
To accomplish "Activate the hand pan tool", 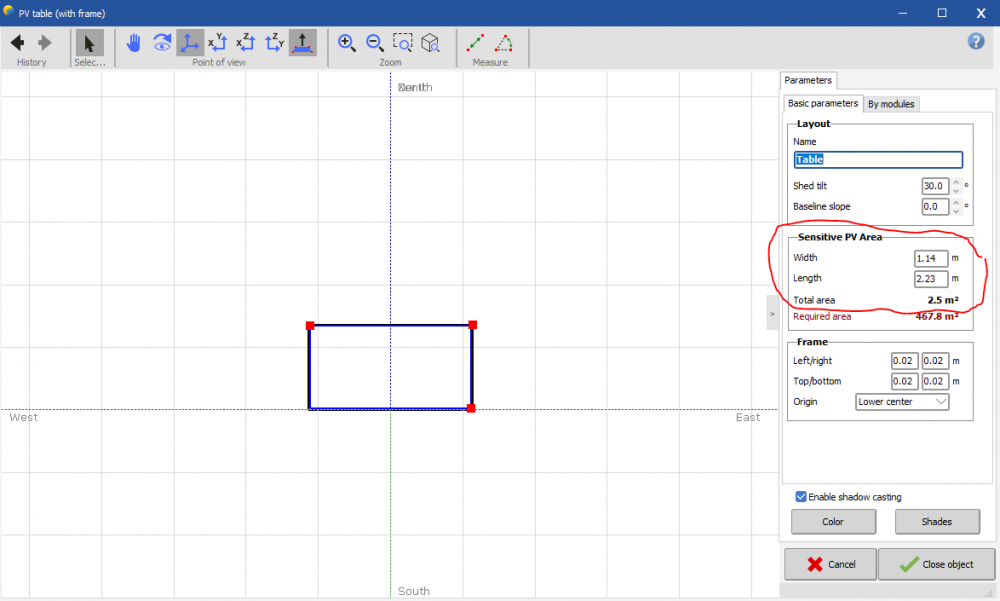I will pyautogui.click(x=134, y=43).
